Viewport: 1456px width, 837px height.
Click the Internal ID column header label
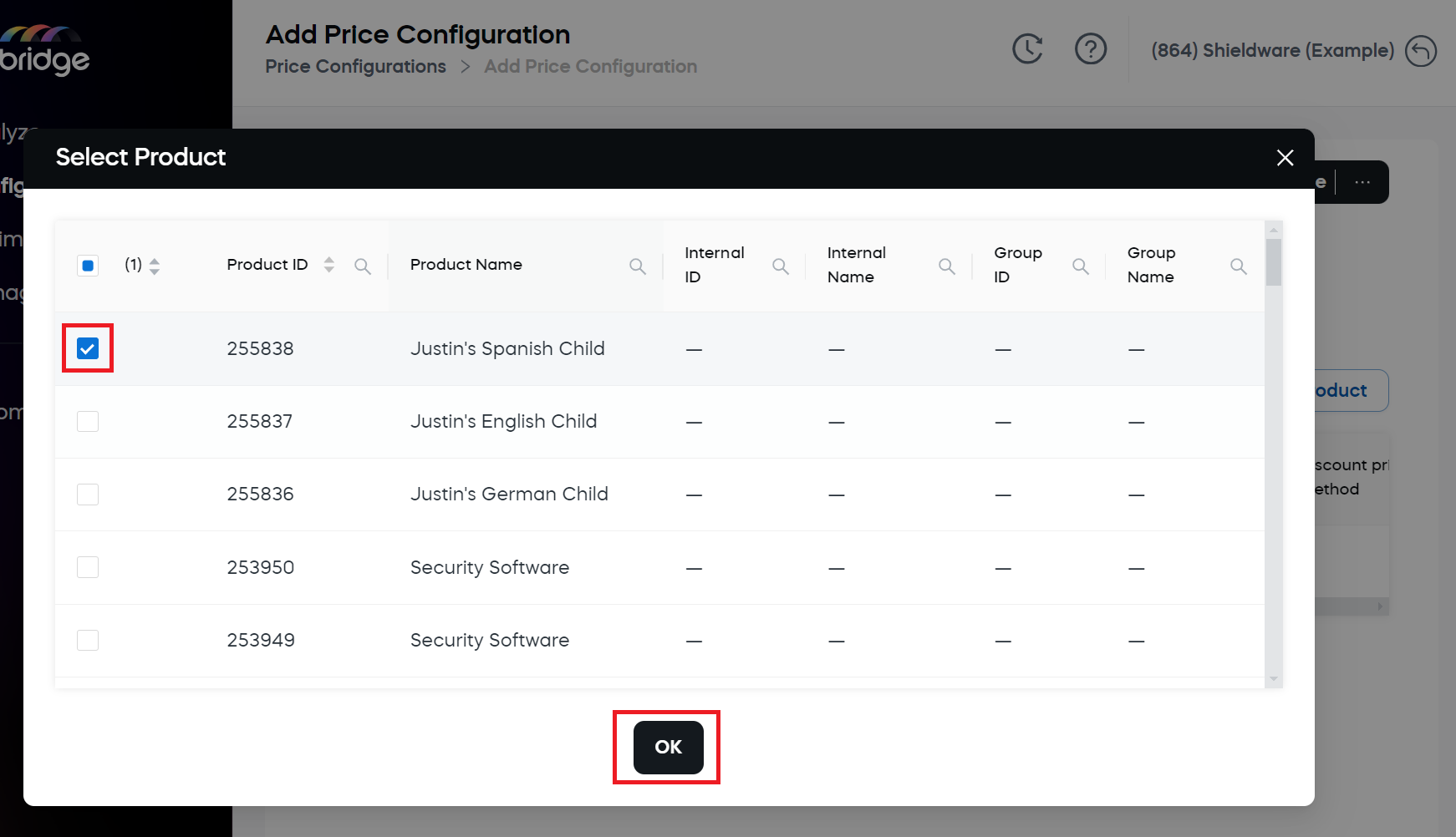click(x=714, y=265)
